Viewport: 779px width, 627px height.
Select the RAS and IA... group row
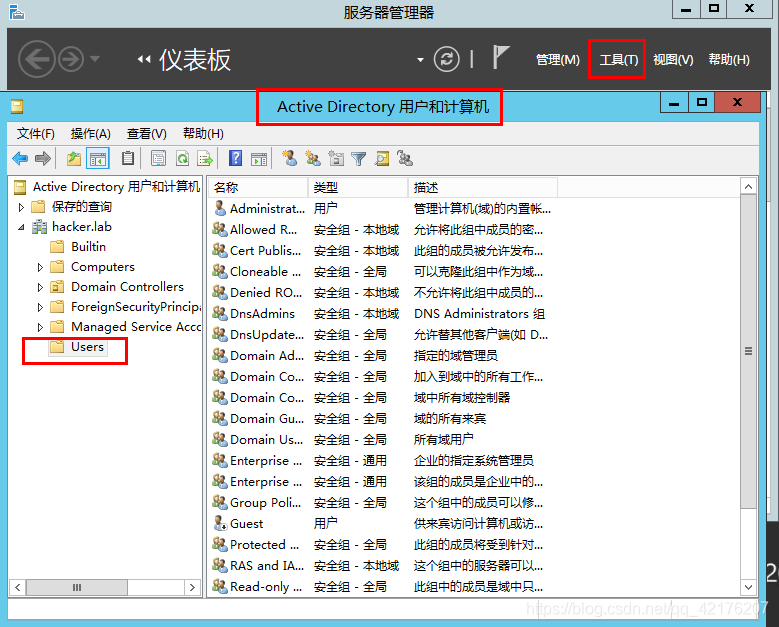pos(383,565)
